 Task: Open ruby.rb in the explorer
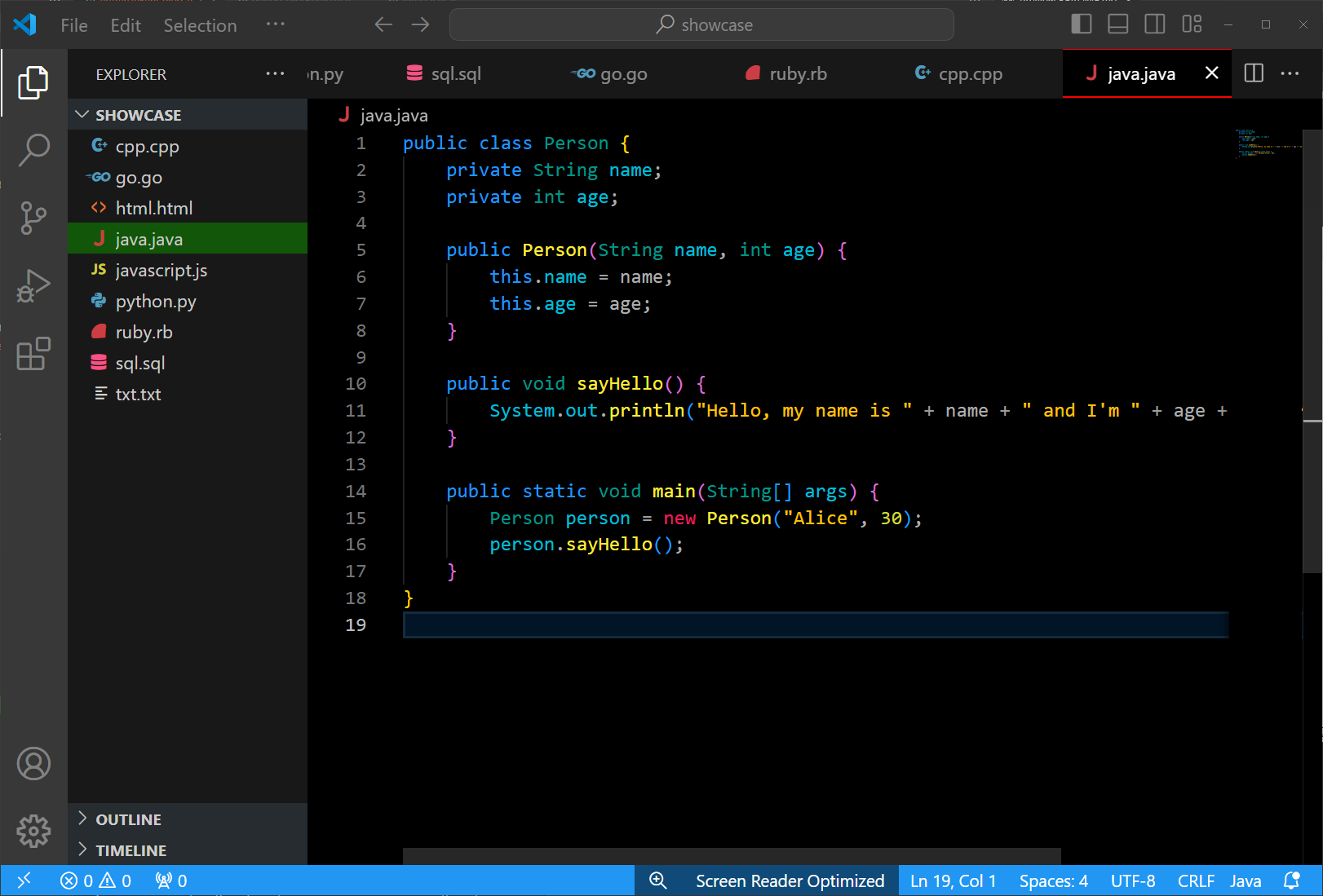click(188, 333)
